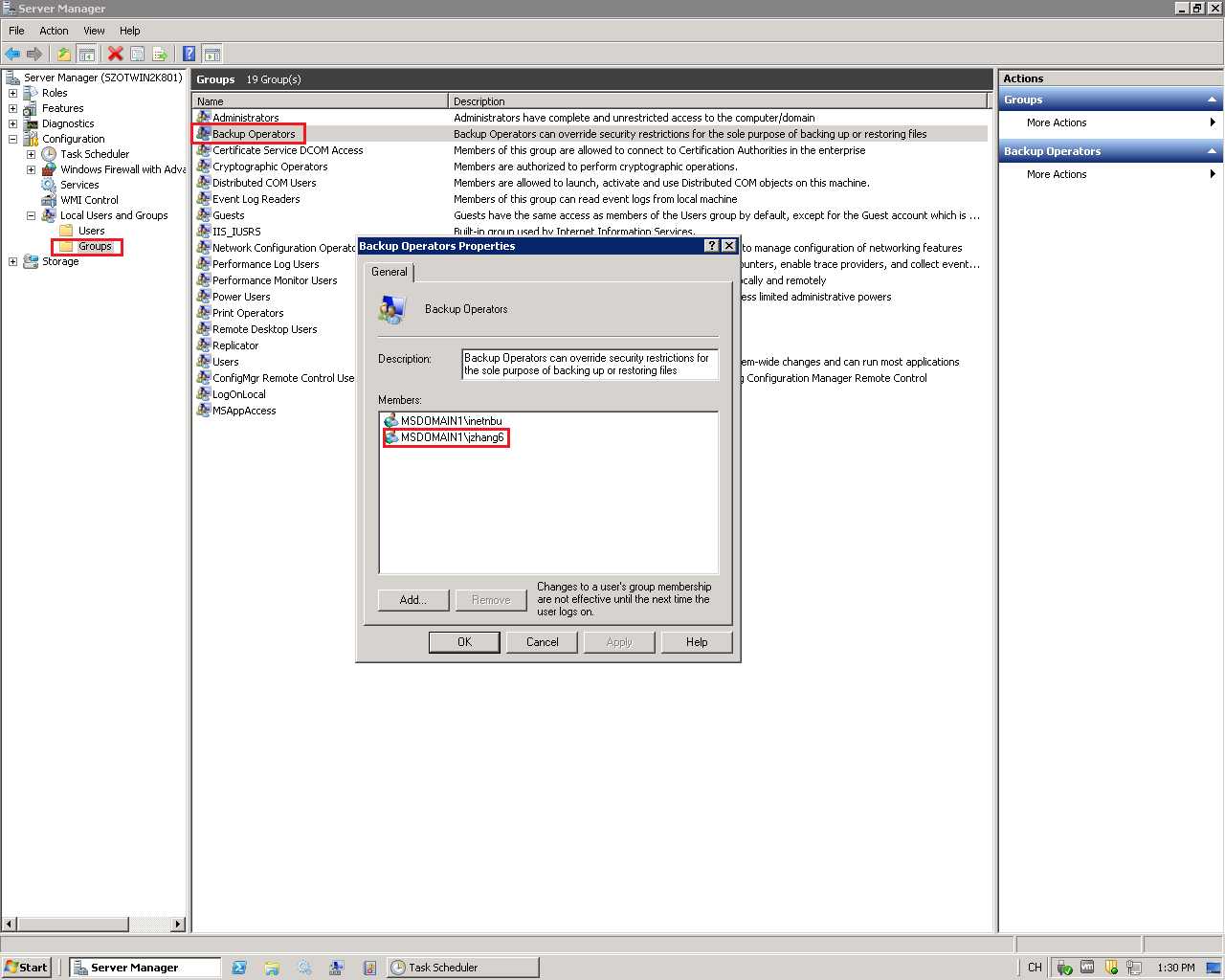The image size is (1225, 980).
Task: Select the Replicator group row
Action: click(235, 345)
